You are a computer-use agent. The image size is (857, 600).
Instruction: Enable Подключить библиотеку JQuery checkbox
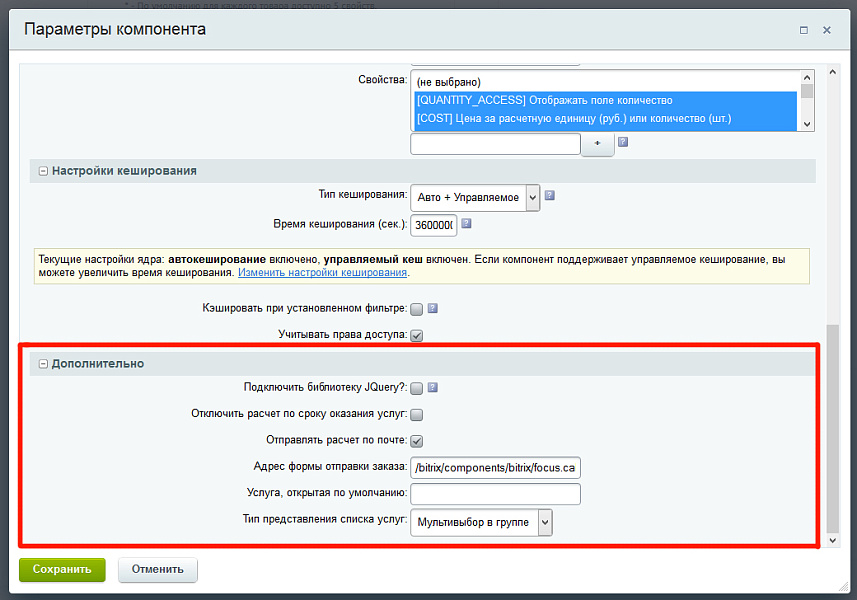pos(417,389)
